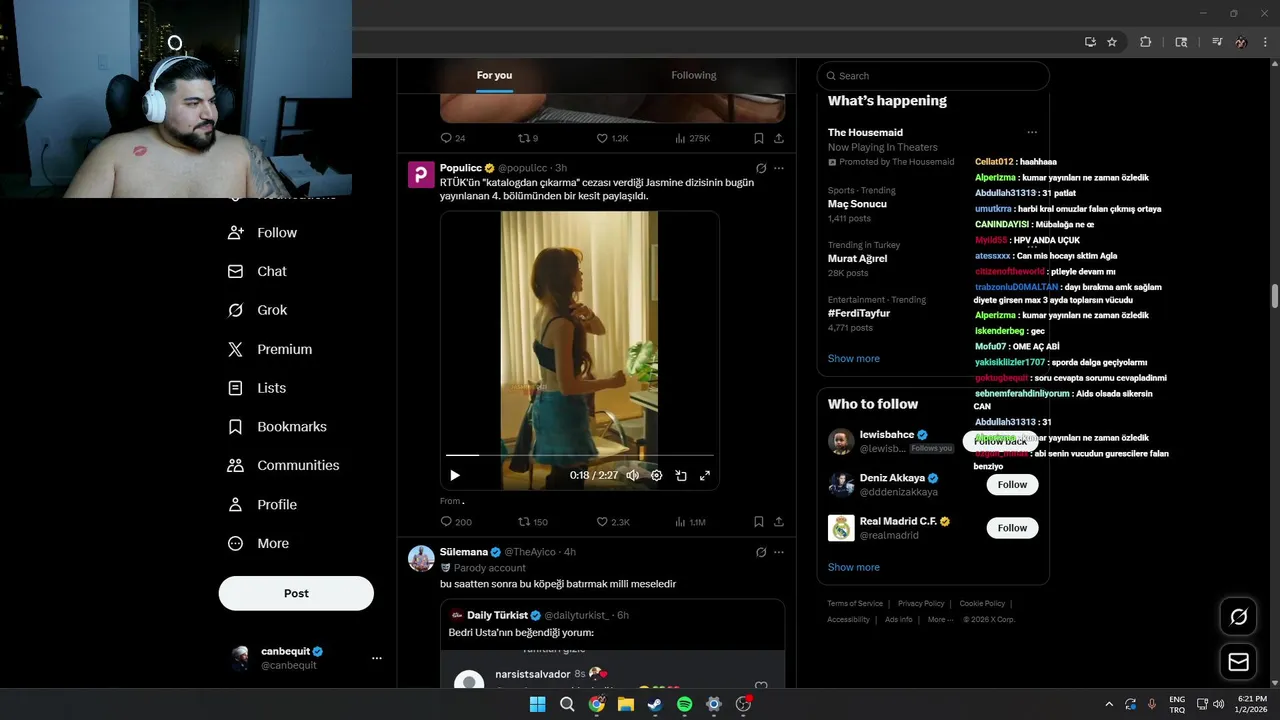Open File Explorer from taskbar
The width and height of the screenshot is (1280, 720).
coord(625,704)
